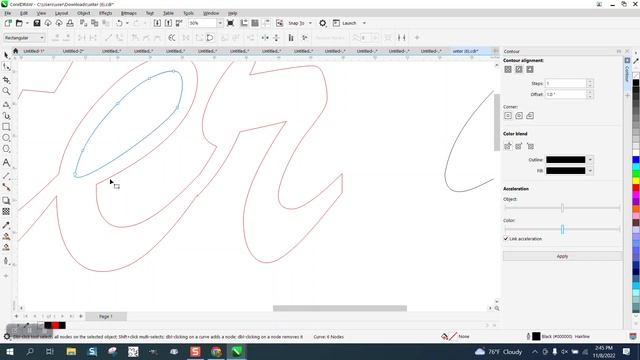The width and height of the screenshot is (640, 360).
Task: Select the third corner style icon
Action: pos(530,116)
